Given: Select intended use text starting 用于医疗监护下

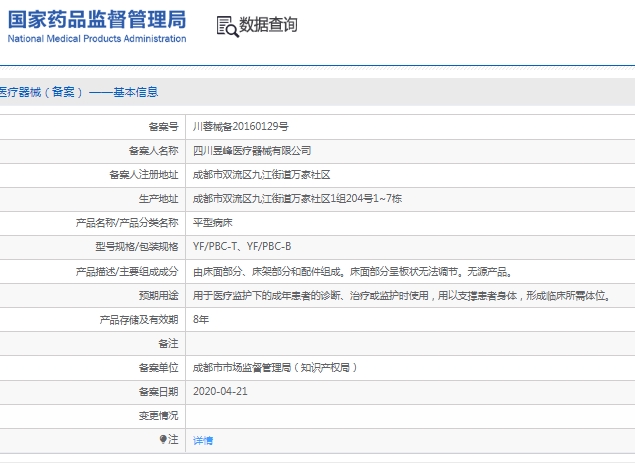Looking at the screenshot, I should [401, 296].
